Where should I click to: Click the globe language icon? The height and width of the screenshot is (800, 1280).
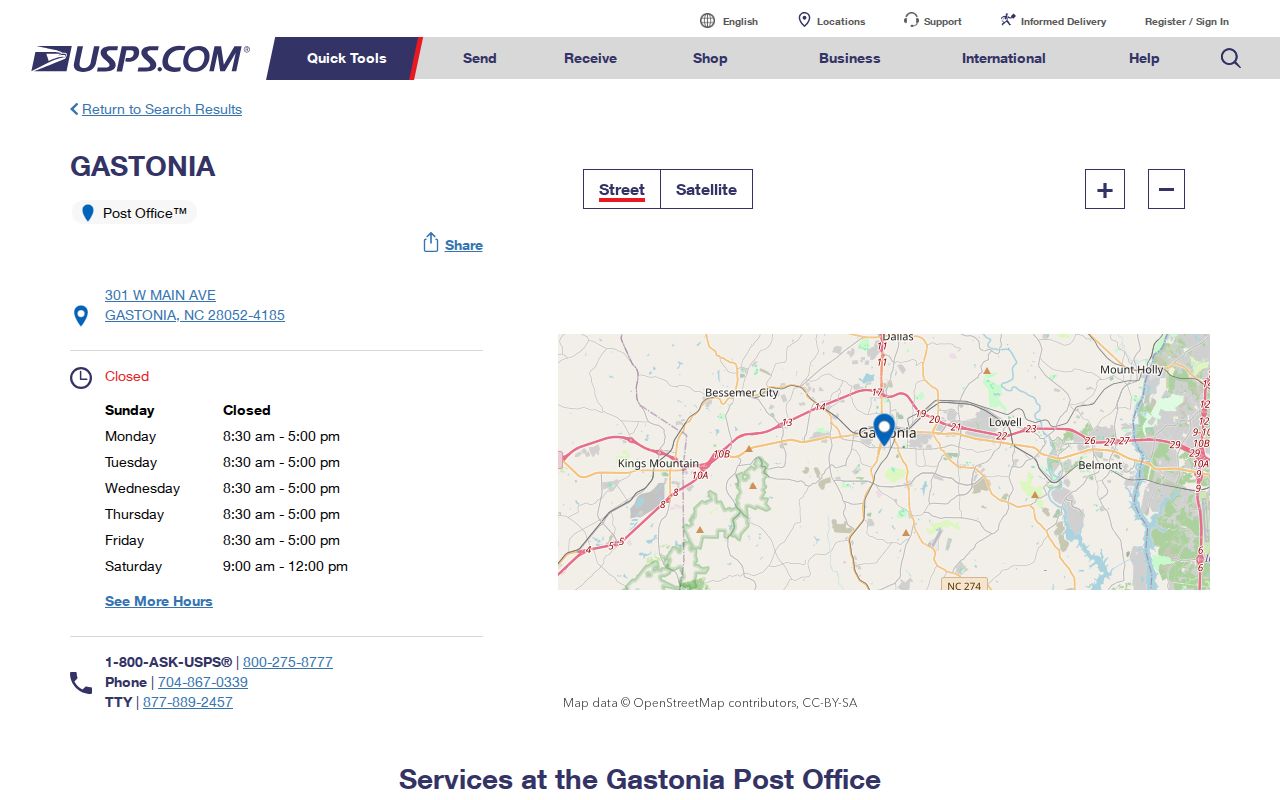[708, 21]
